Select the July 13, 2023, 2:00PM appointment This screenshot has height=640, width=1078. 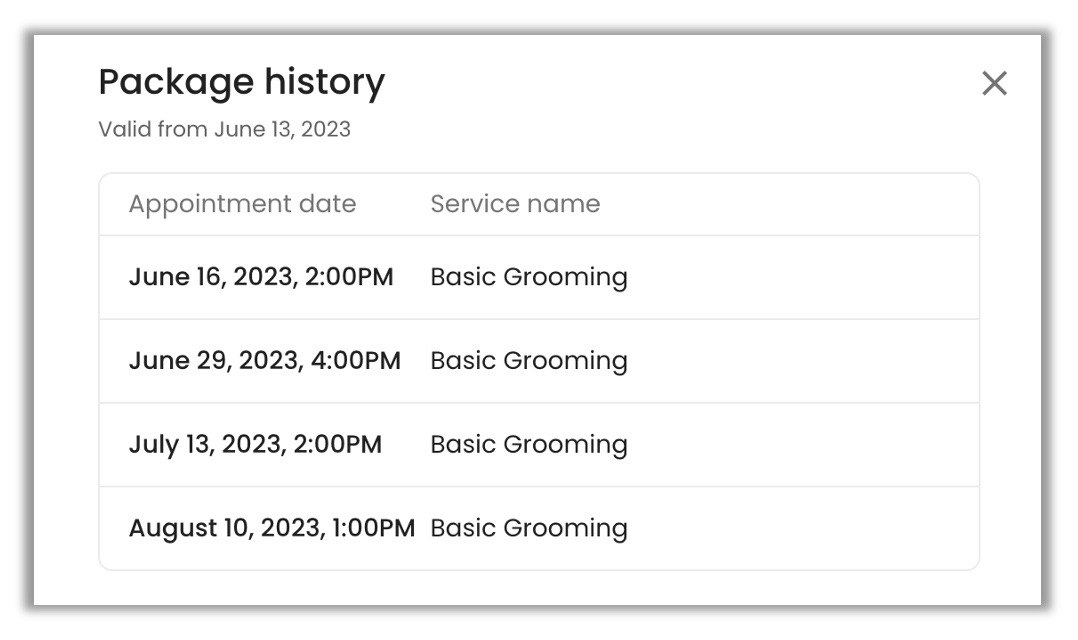[255, 445]
